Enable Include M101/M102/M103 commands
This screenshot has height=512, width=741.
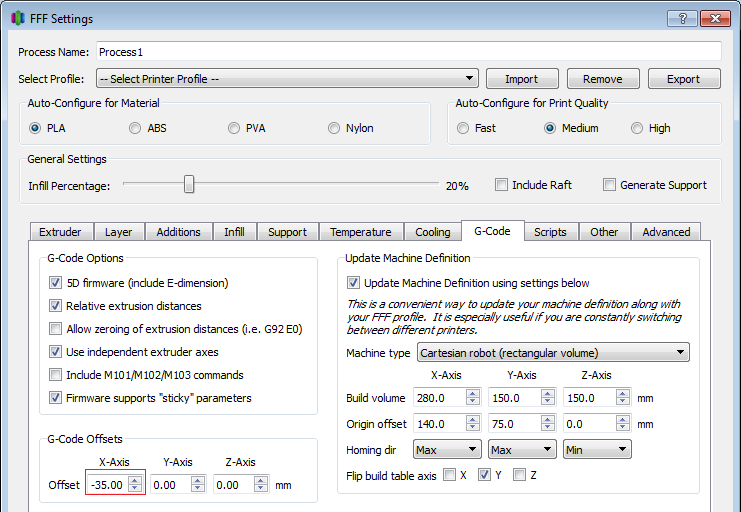[55, 375]
